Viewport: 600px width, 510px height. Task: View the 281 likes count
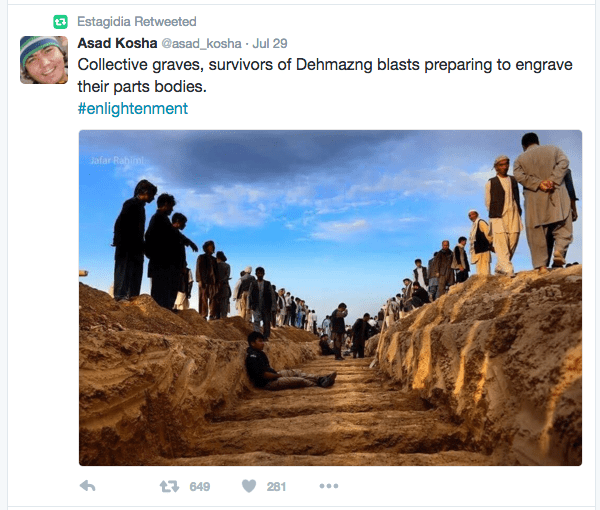pos(276,487)
